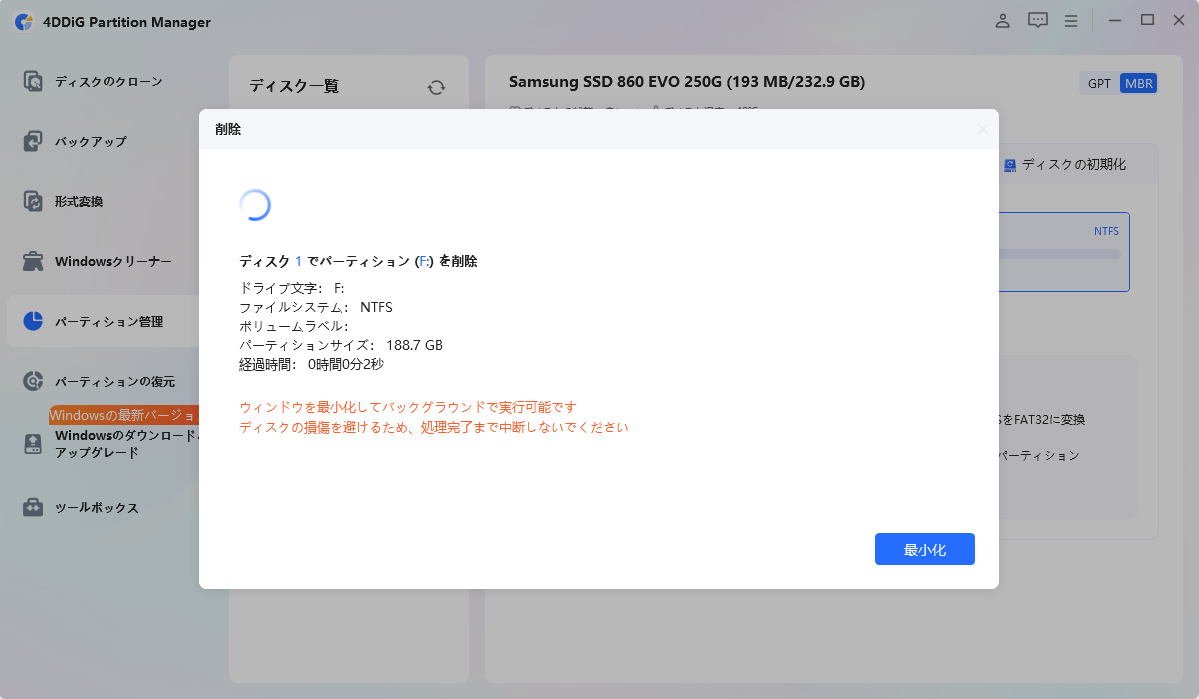Open the Disk Clone (ディスクのクローン) icon
Image resolution: width=1199 pixels, height=699 pixels.
33,81
